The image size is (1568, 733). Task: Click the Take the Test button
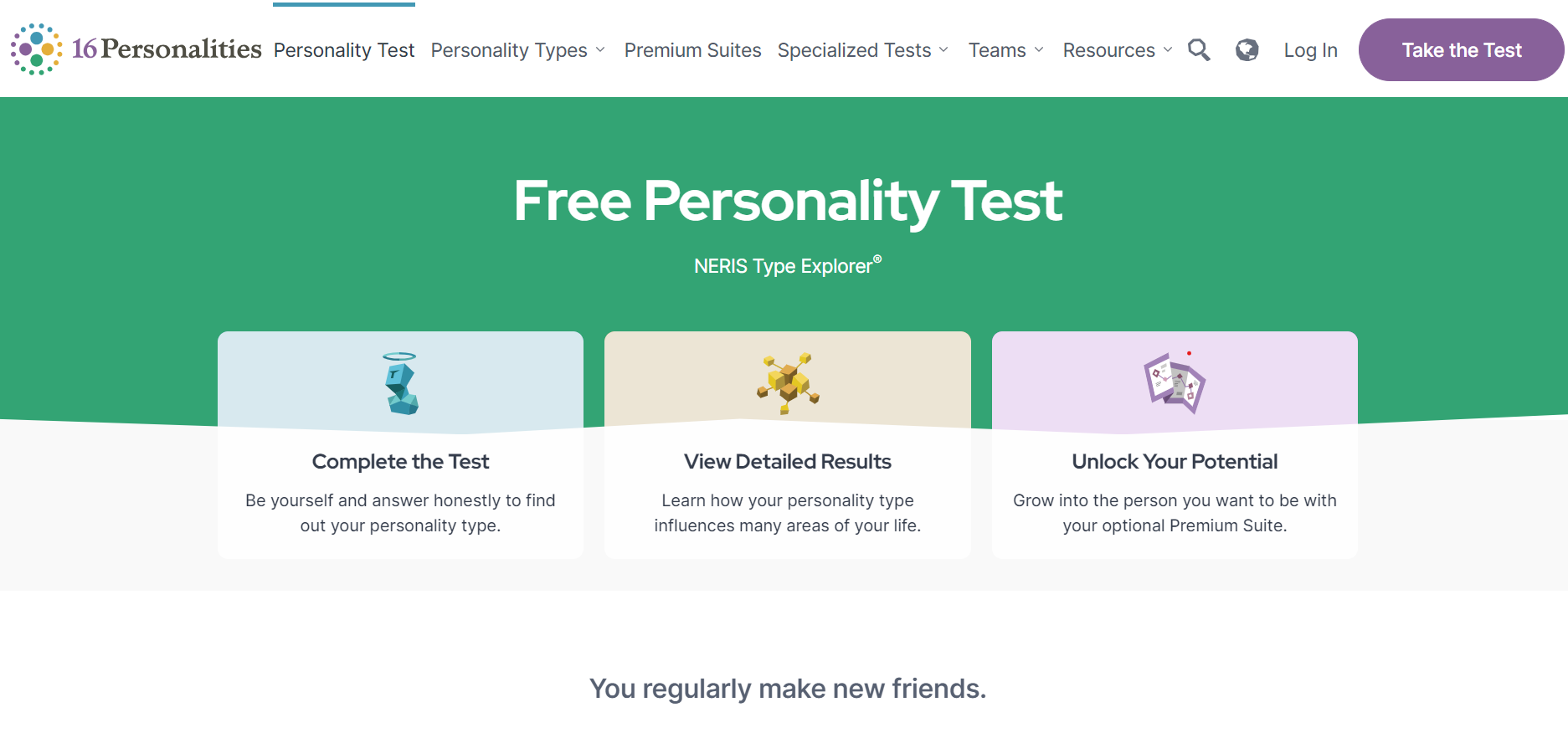click(1461, 50)
